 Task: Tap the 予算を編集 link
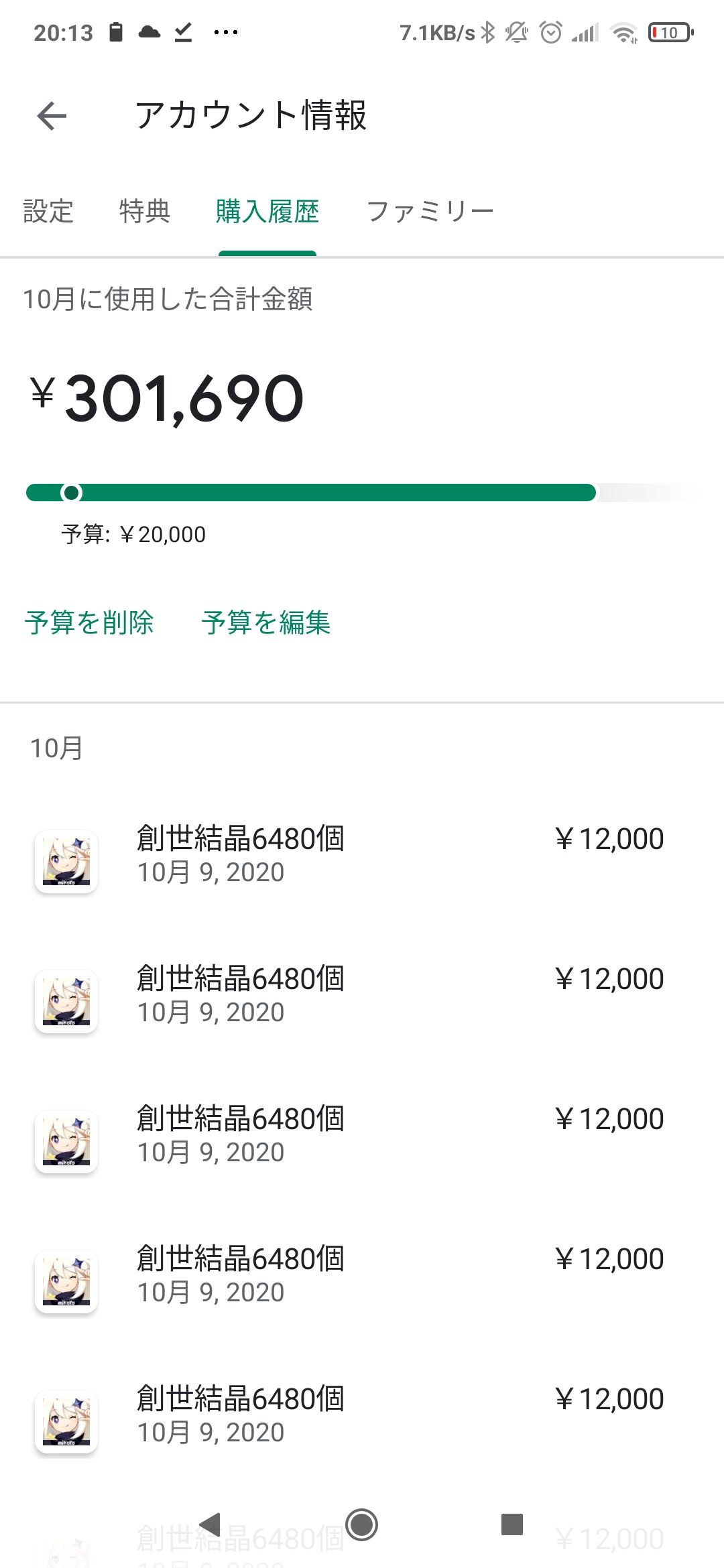point(266,623)
